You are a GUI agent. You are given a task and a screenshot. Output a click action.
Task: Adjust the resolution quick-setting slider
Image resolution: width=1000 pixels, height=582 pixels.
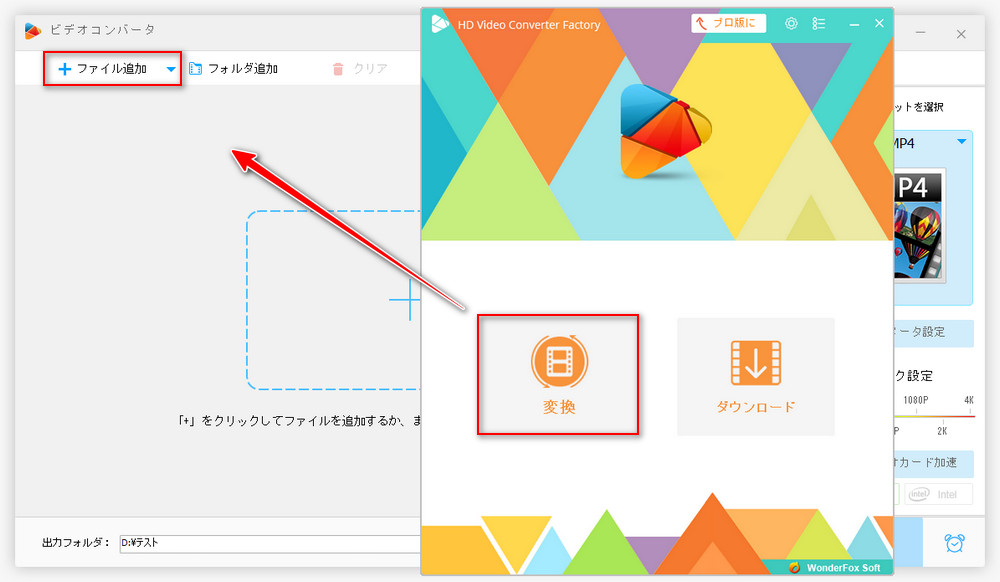pos(934,416)
